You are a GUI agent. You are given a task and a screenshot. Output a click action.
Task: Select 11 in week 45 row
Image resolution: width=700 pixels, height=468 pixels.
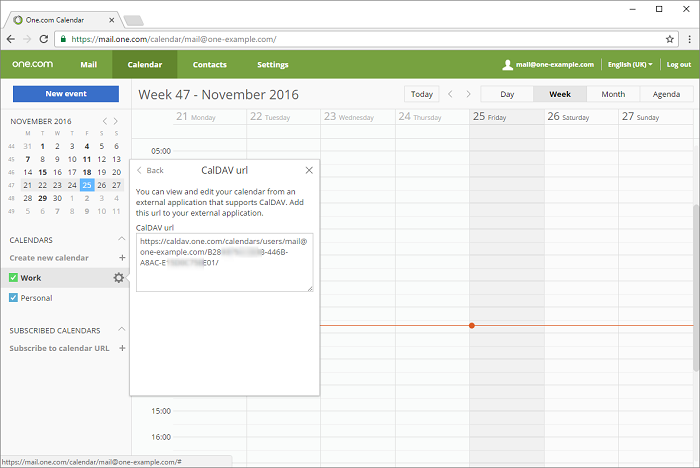[x=87, y=159]
